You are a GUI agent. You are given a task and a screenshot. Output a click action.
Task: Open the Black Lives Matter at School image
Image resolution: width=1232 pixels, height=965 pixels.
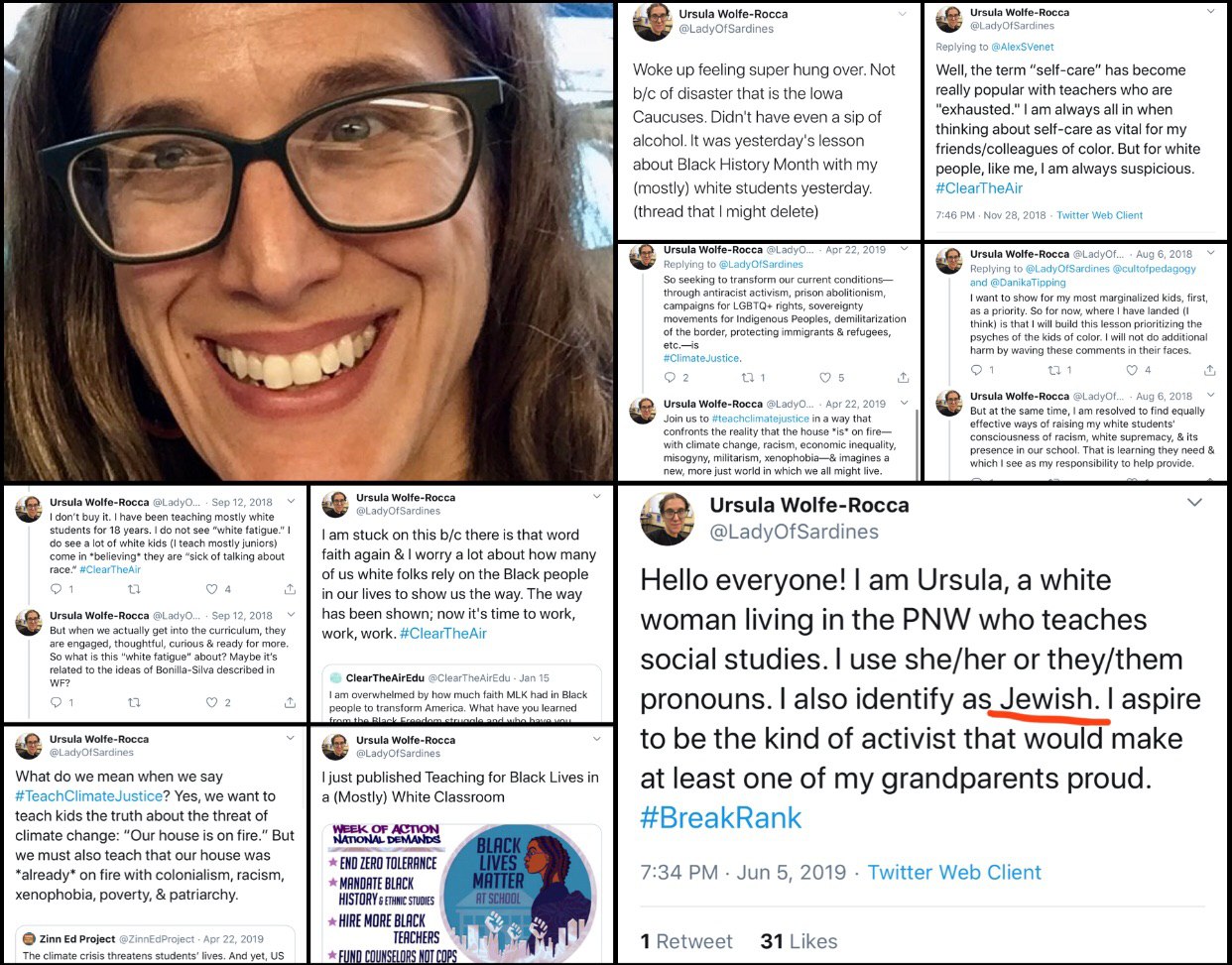click(462, 894)
